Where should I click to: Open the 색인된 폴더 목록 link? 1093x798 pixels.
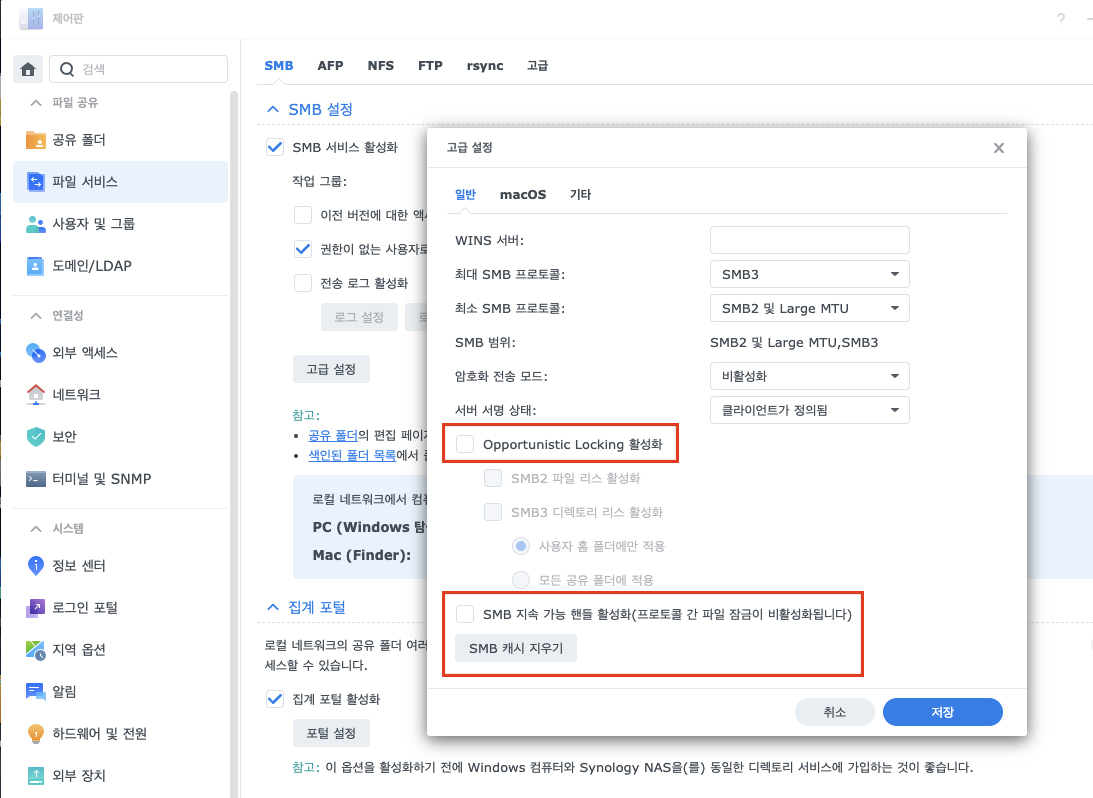point(352,456)
